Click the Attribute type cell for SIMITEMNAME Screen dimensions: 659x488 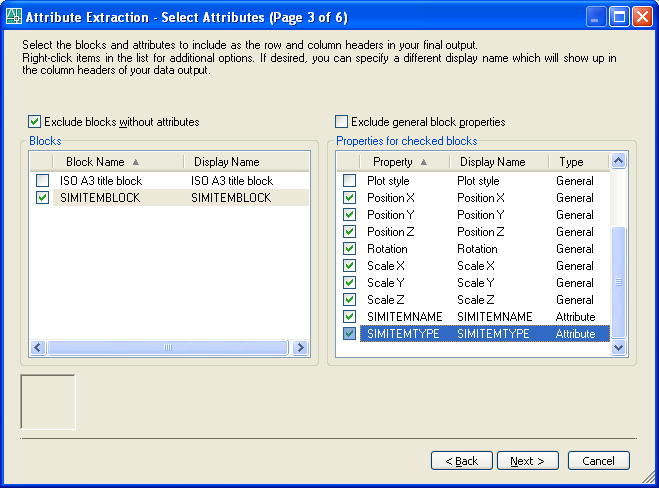point(575,317)
